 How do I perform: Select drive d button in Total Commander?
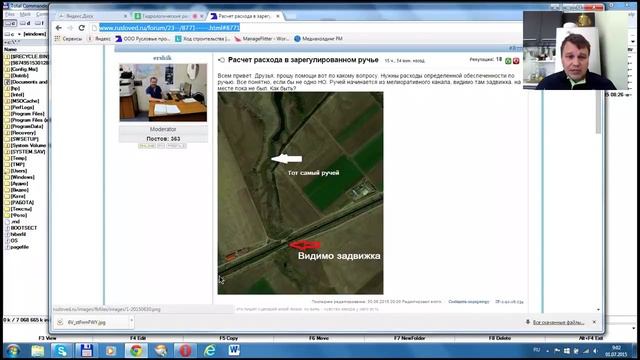tap(25, 24)
